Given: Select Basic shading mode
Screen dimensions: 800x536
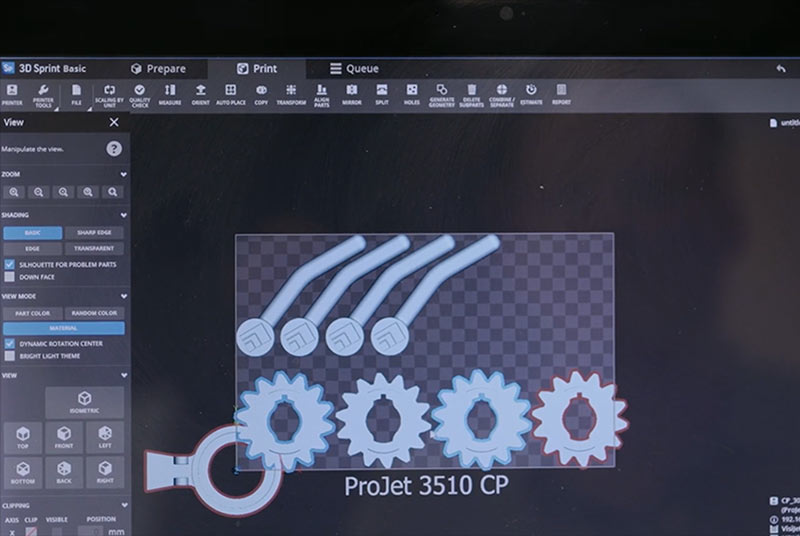Looking at the screenshot, I should point(33,233).
